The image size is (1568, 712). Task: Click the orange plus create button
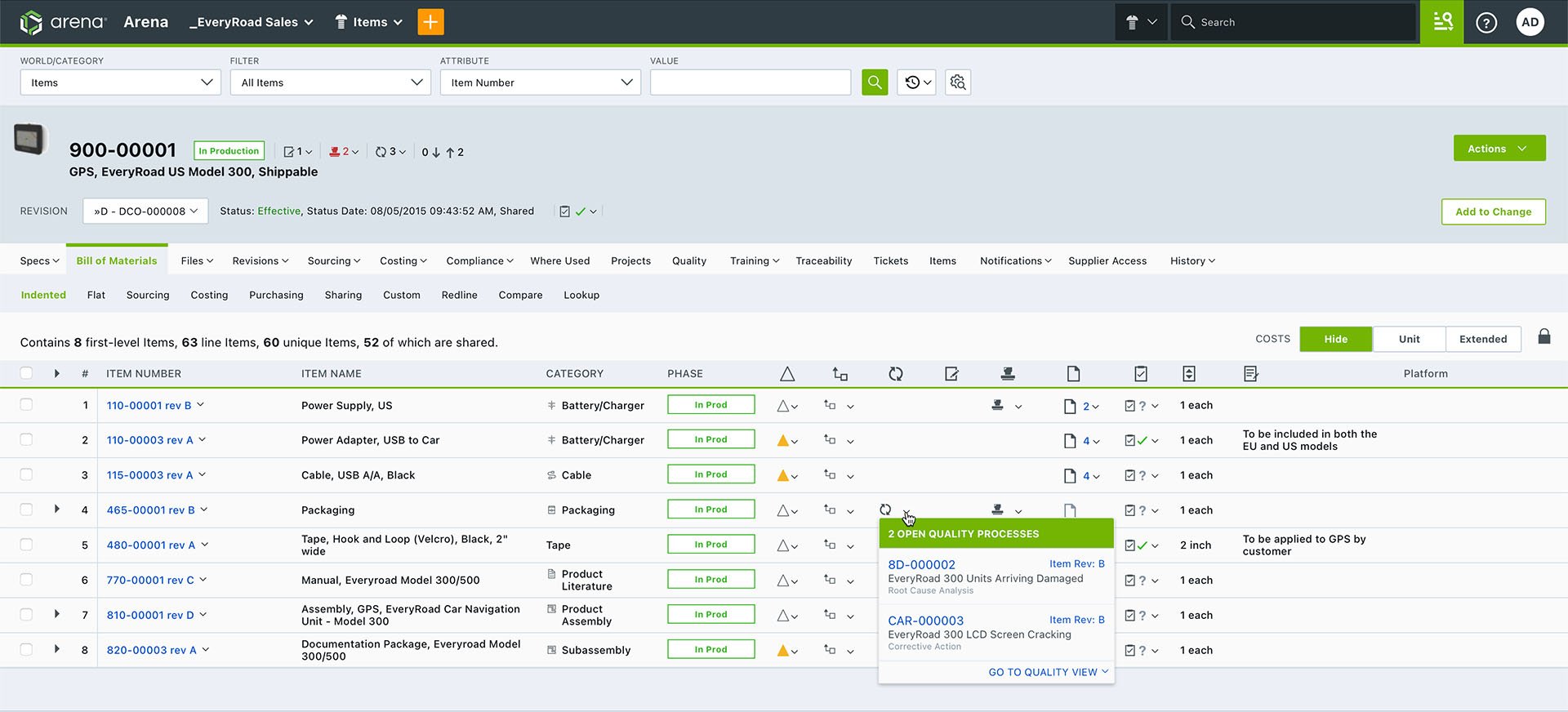(430, 22)
